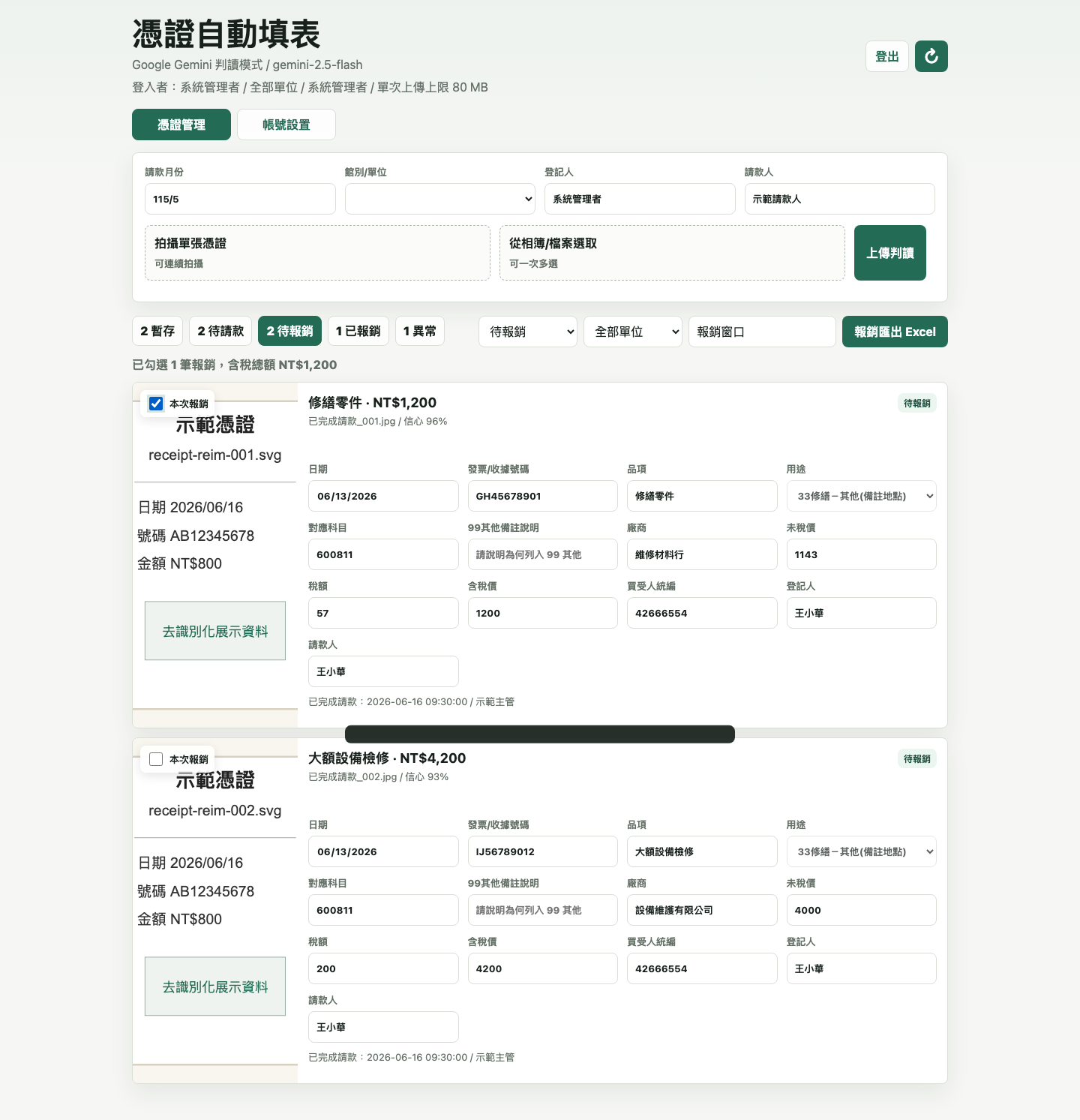Screen dimensions: 1080x1120
Task: Uncheck 本次報銷 for receipt-reim-001
Action: point(156,404)
